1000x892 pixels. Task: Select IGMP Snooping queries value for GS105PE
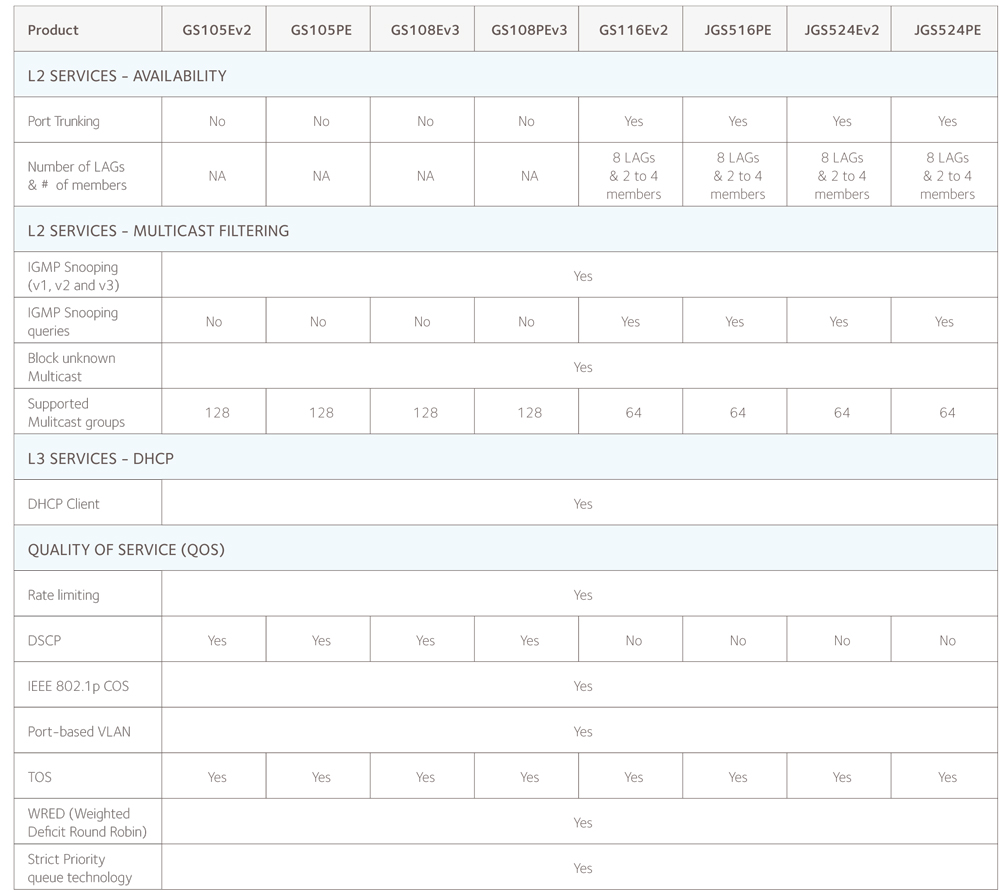point(318,322)
